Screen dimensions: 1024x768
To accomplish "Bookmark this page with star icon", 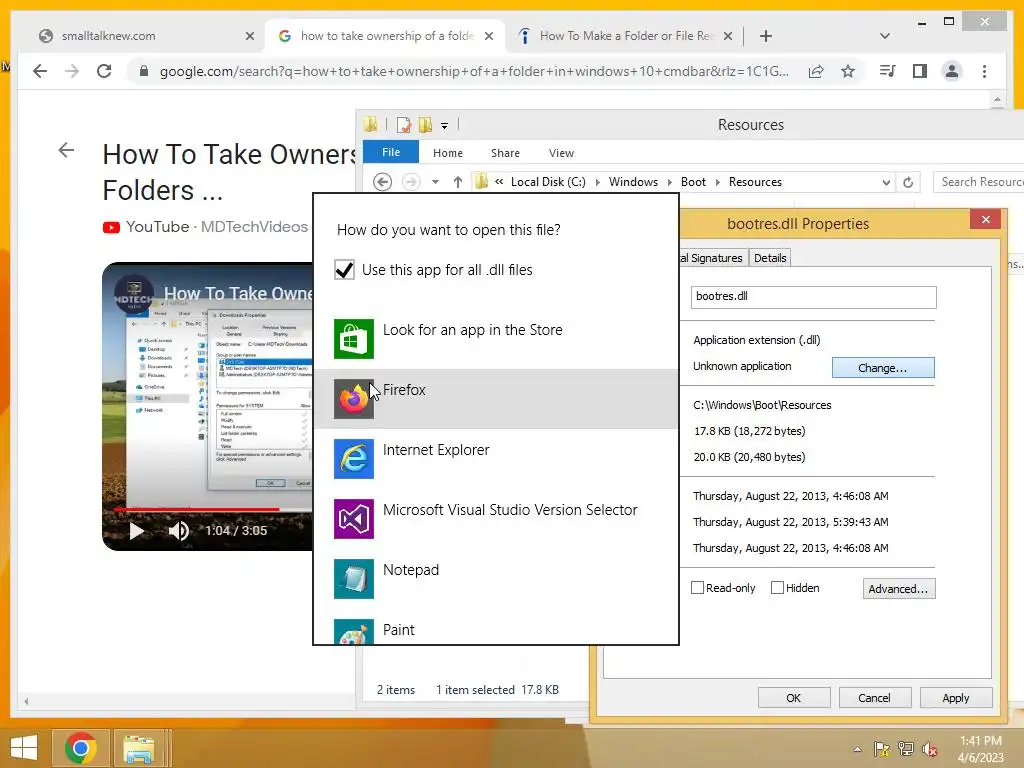I will tap(848, 71).
